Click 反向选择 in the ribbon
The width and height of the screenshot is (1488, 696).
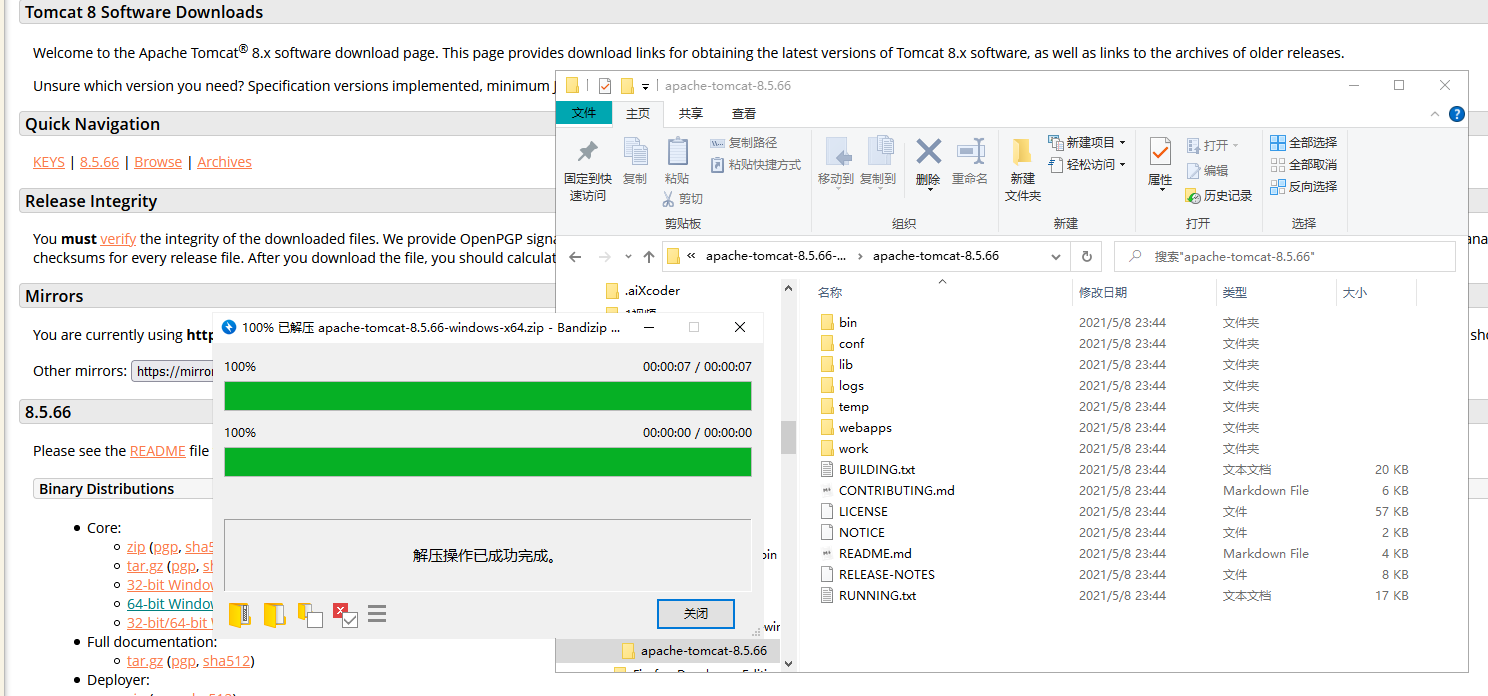pos(1304,186)
